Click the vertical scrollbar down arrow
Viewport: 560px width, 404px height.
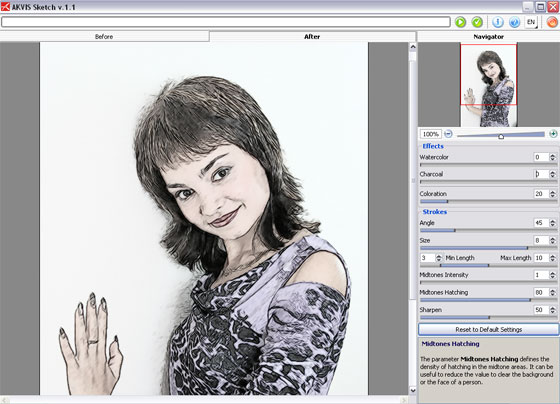click(413, 390)
